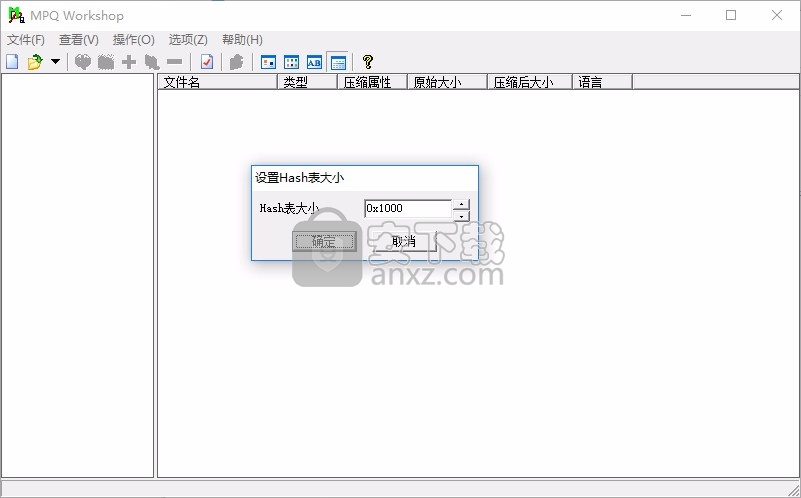The image size is (801, 498).
Task: Sort by 语言 column header
Action: click(602, 82)
